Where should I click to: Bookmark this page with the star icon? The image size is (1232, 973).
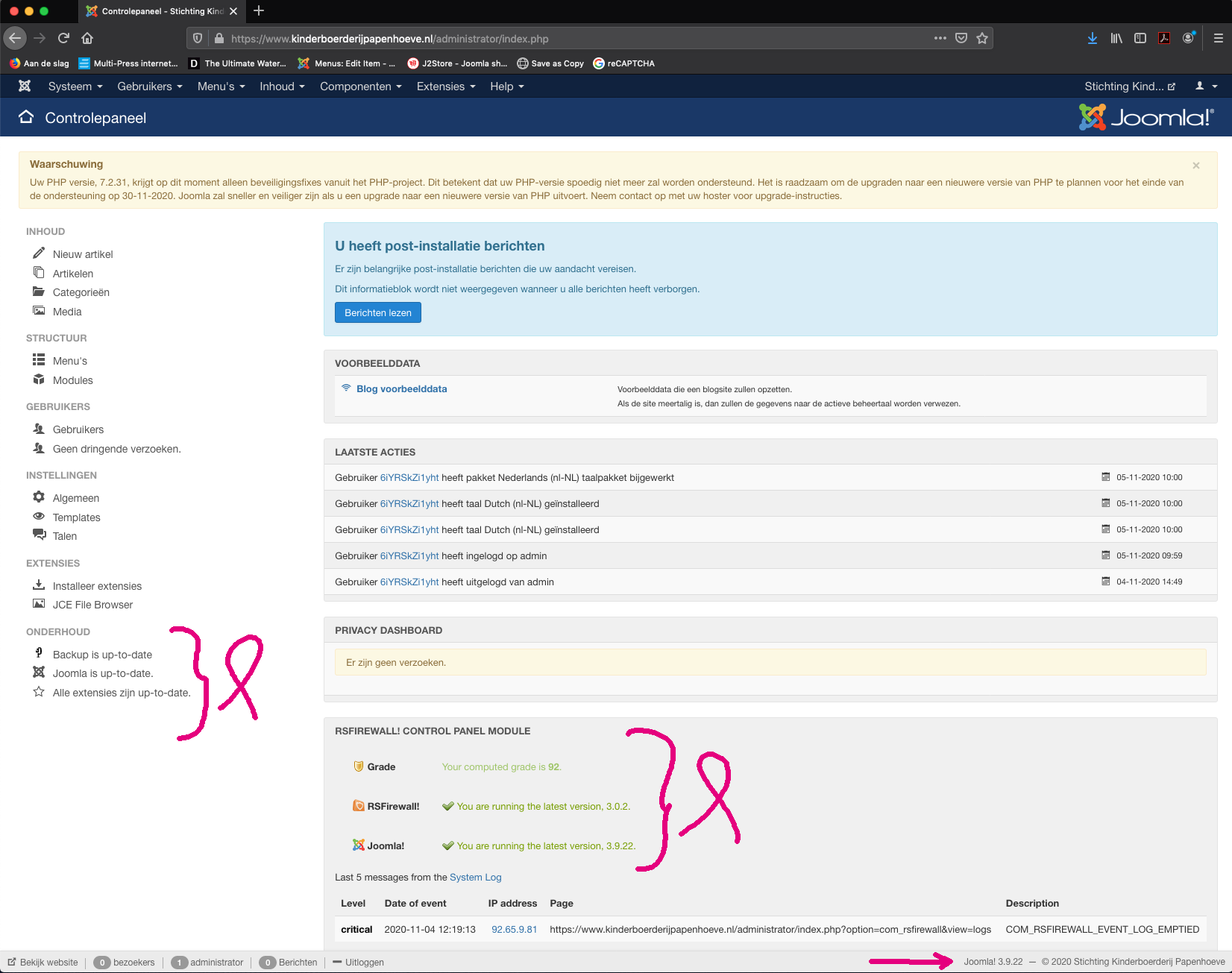982,38
